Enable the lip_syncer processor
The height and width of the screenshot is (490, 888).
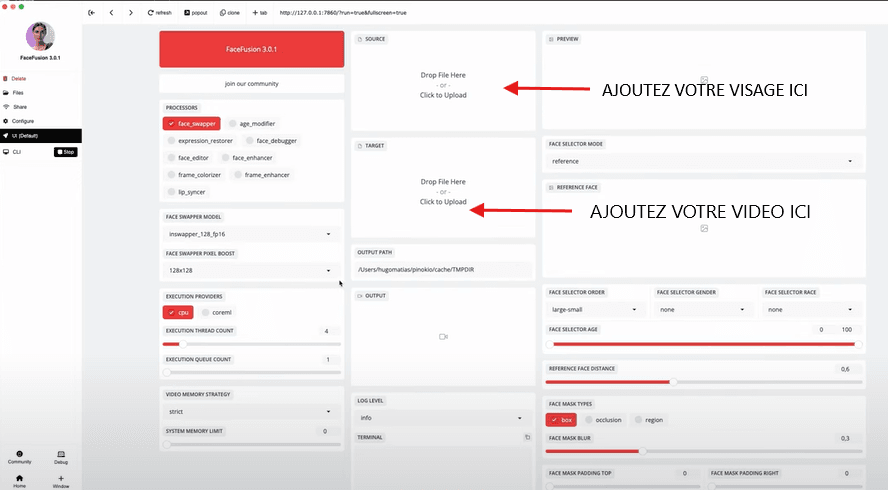[x=186, y=191]
